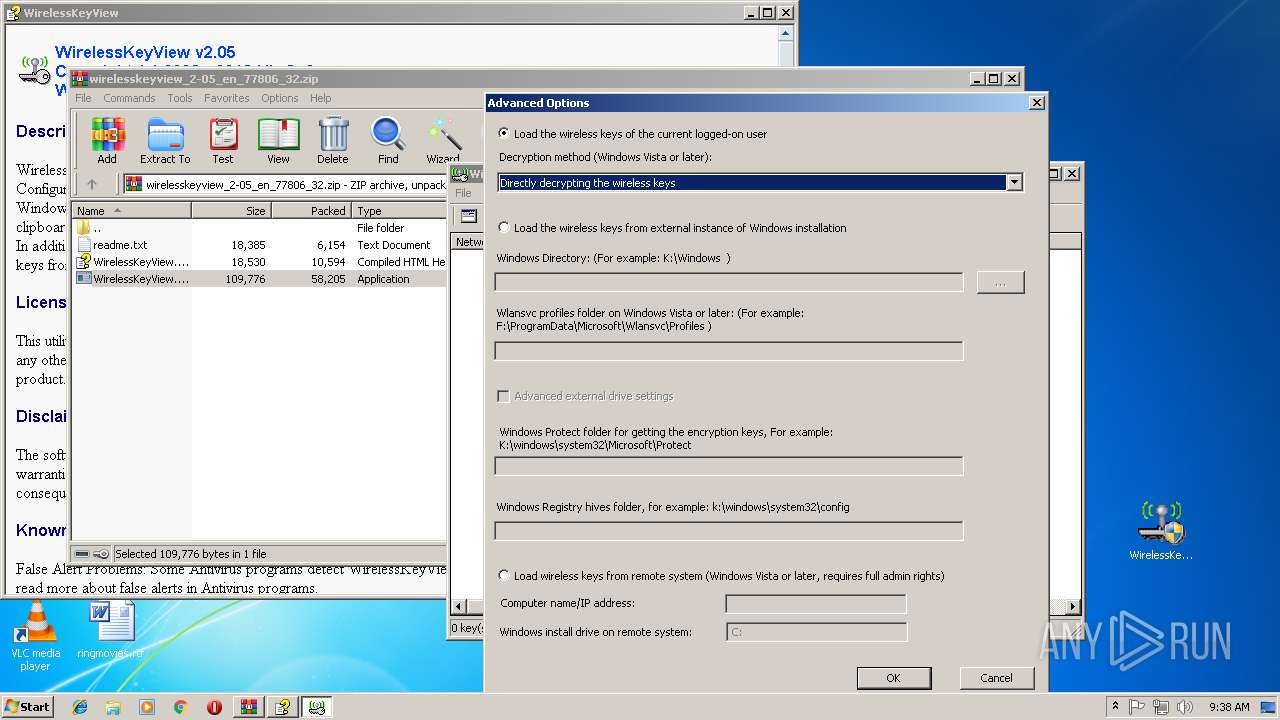Click the '...' browse button for Windows Directory
This screenshot has width=1280, height=720.
point(1000,283)
